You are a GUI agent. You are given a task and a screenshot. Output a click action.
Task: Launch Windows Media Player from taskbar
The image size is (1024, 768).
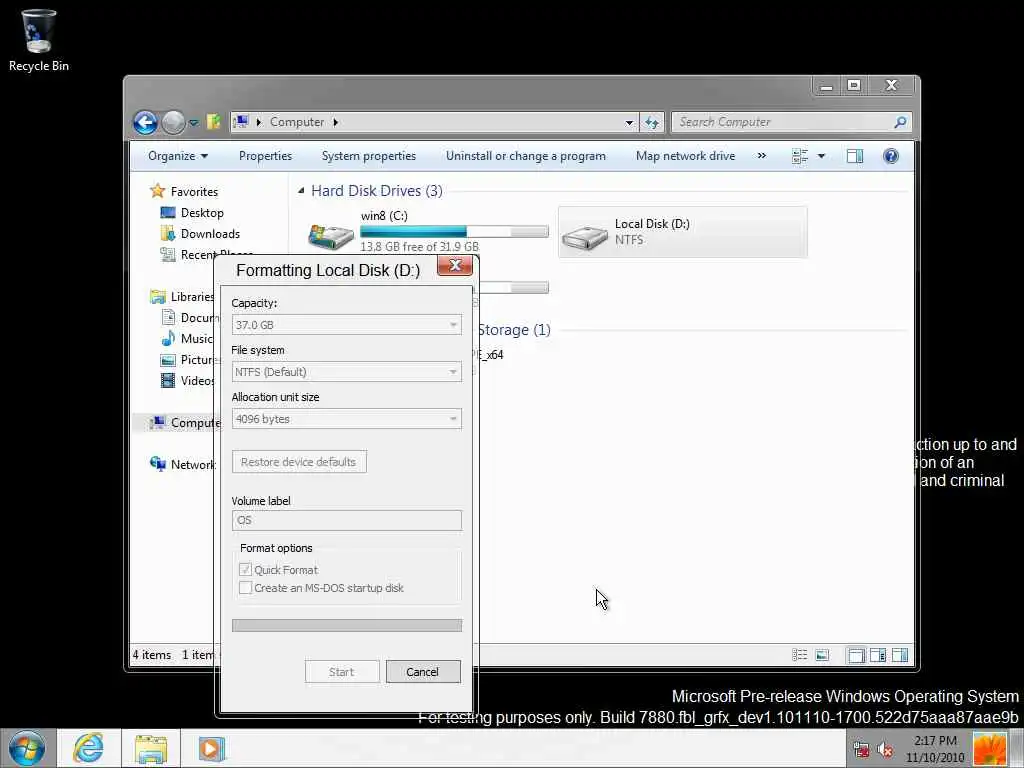[211, 749]
